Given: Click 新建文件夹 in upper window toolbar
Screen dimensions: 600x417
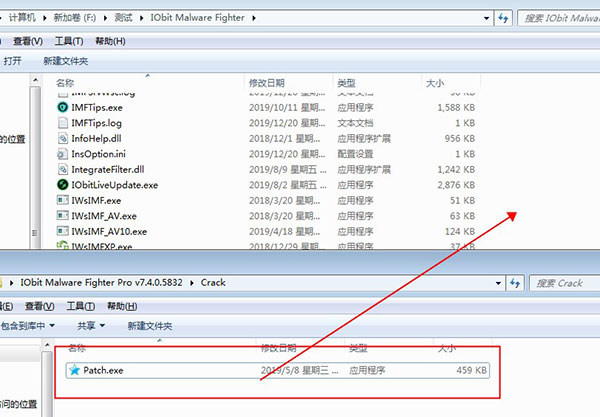Looking at the screenshot, I should pyautogui.click(x=65, y=61).
